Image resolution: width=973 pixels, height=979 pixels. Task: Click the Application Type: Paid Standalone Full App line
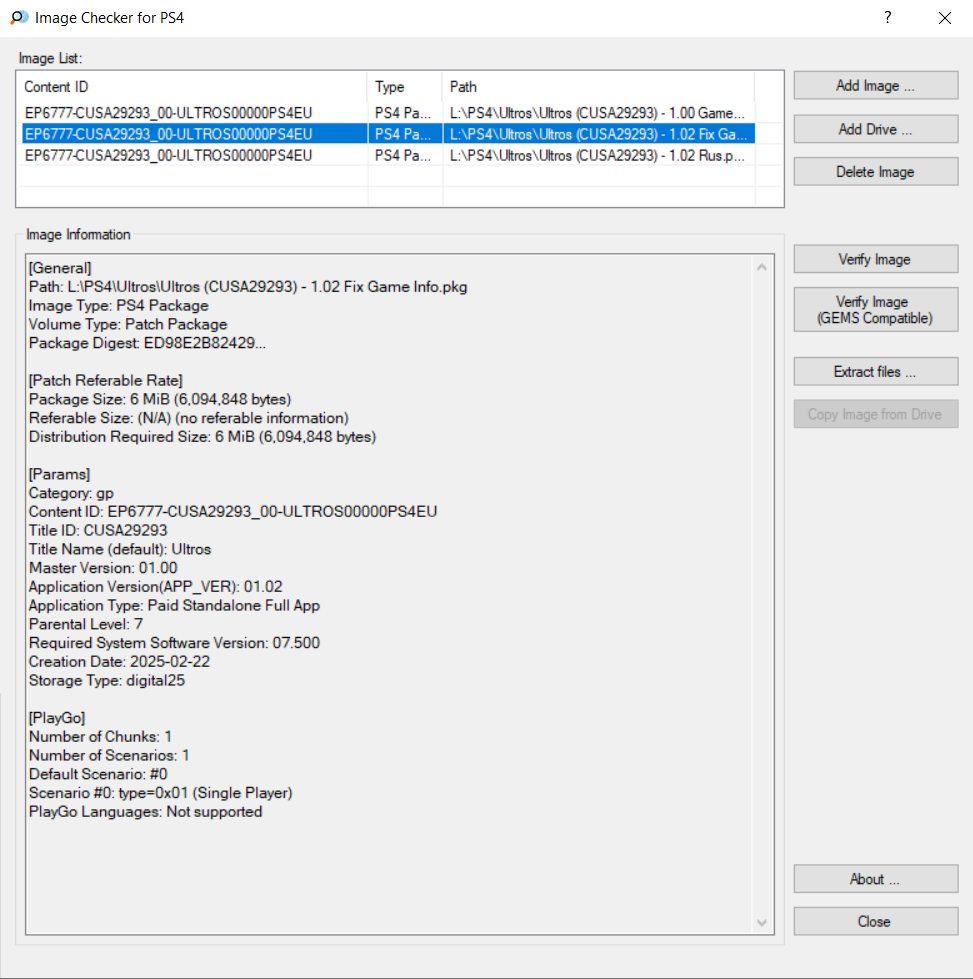[x=174, y=606]
